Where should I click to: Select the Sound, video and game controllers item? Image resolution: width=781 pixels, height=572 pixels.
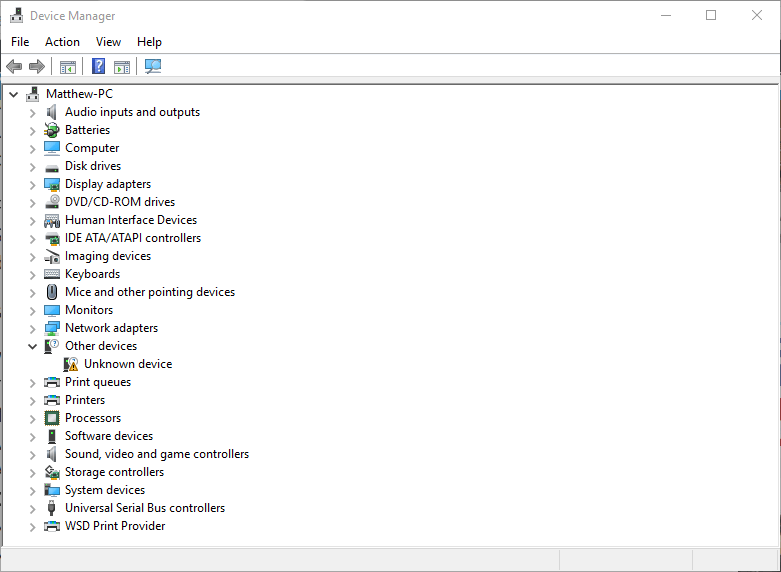[157, 454]
